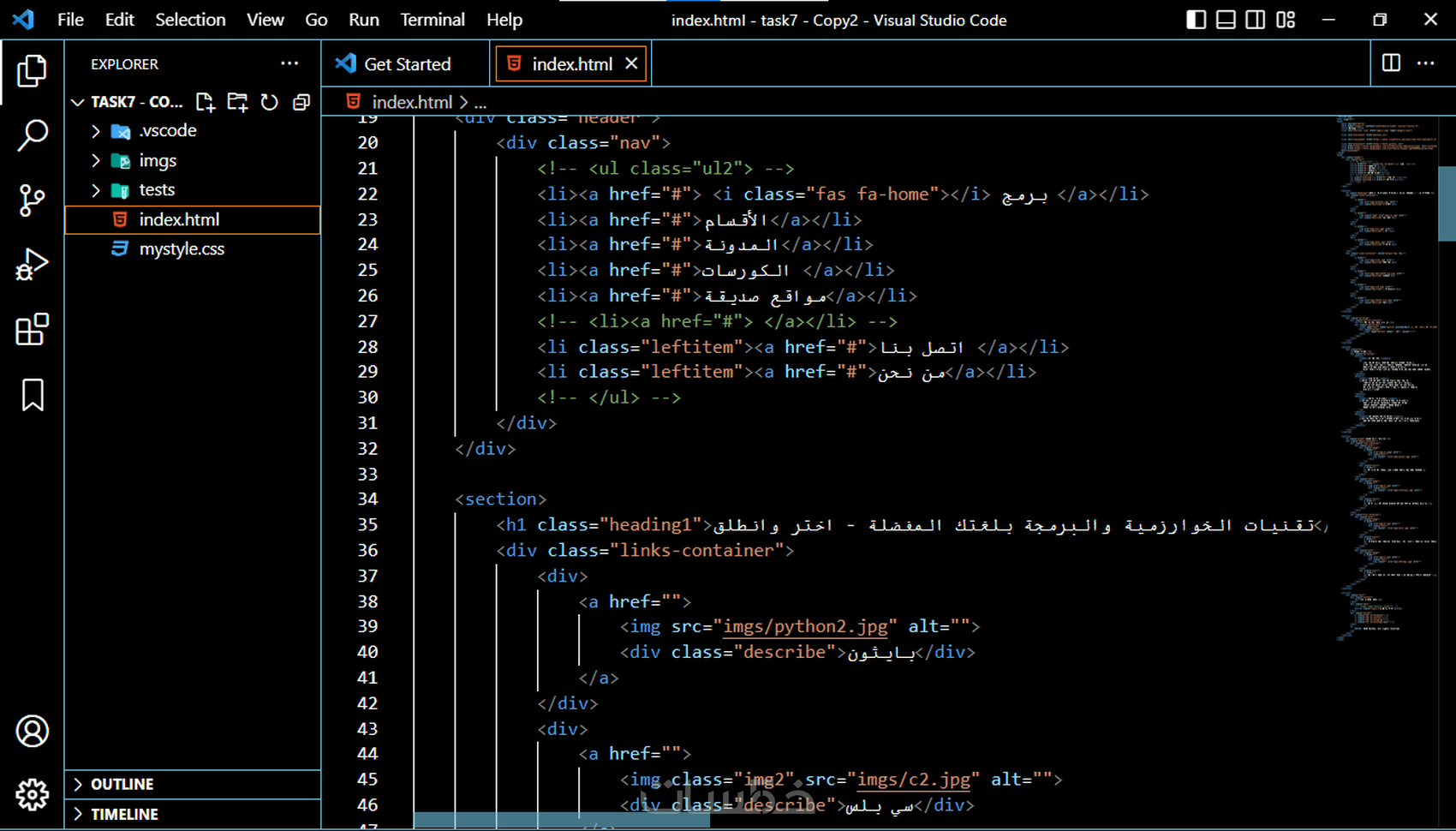Follow the imgs/c2.jpg link

click(x=914, y=780)
